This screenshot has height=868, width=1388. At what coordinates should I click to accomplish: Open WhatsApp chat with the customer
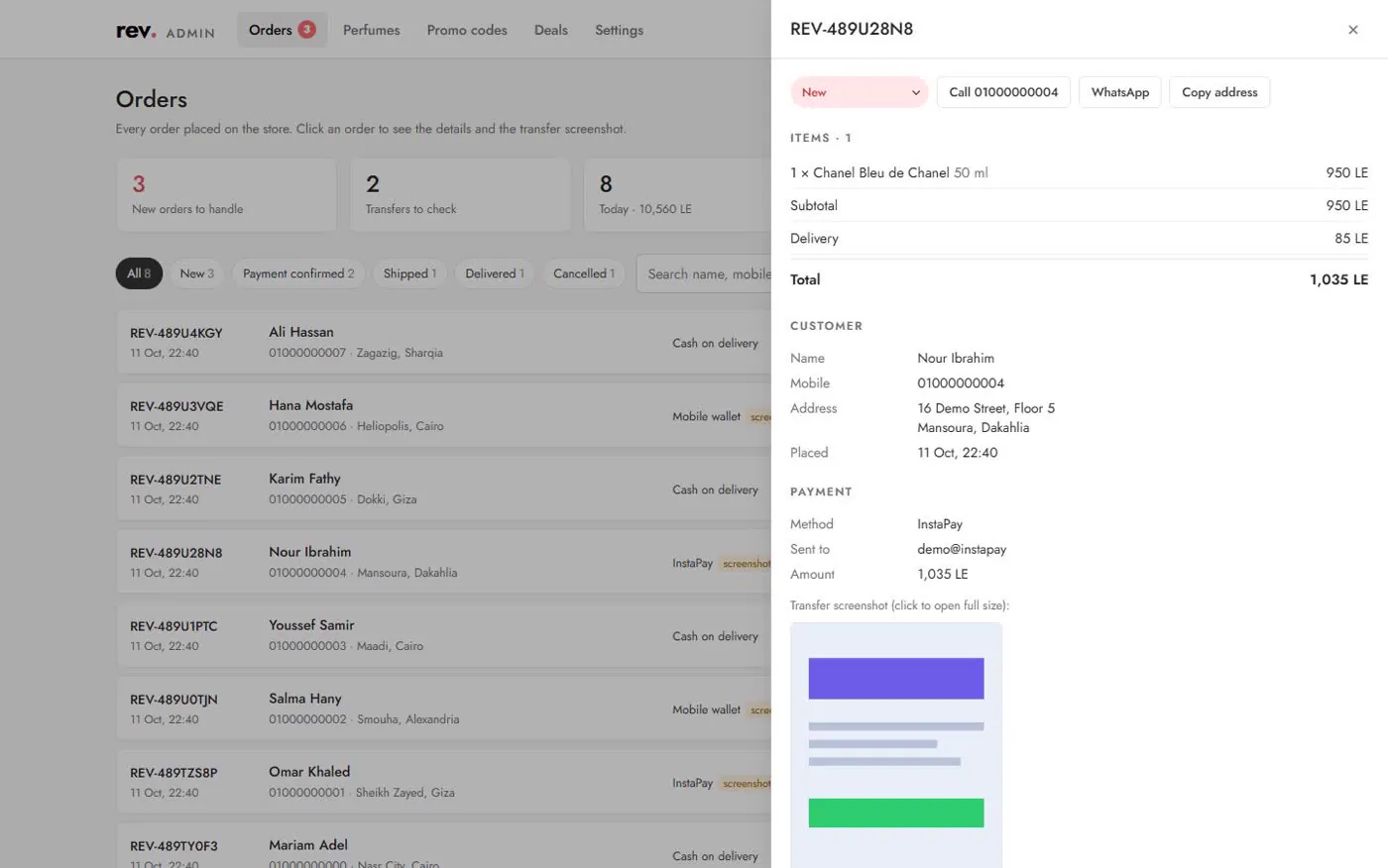1119,92
